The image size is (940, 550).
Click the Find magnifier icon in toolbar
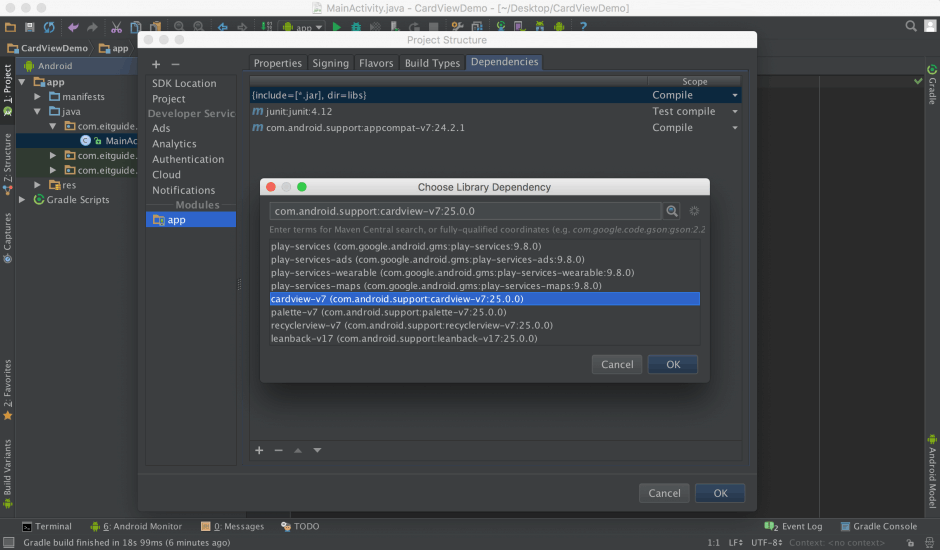(x=179, y=27)
